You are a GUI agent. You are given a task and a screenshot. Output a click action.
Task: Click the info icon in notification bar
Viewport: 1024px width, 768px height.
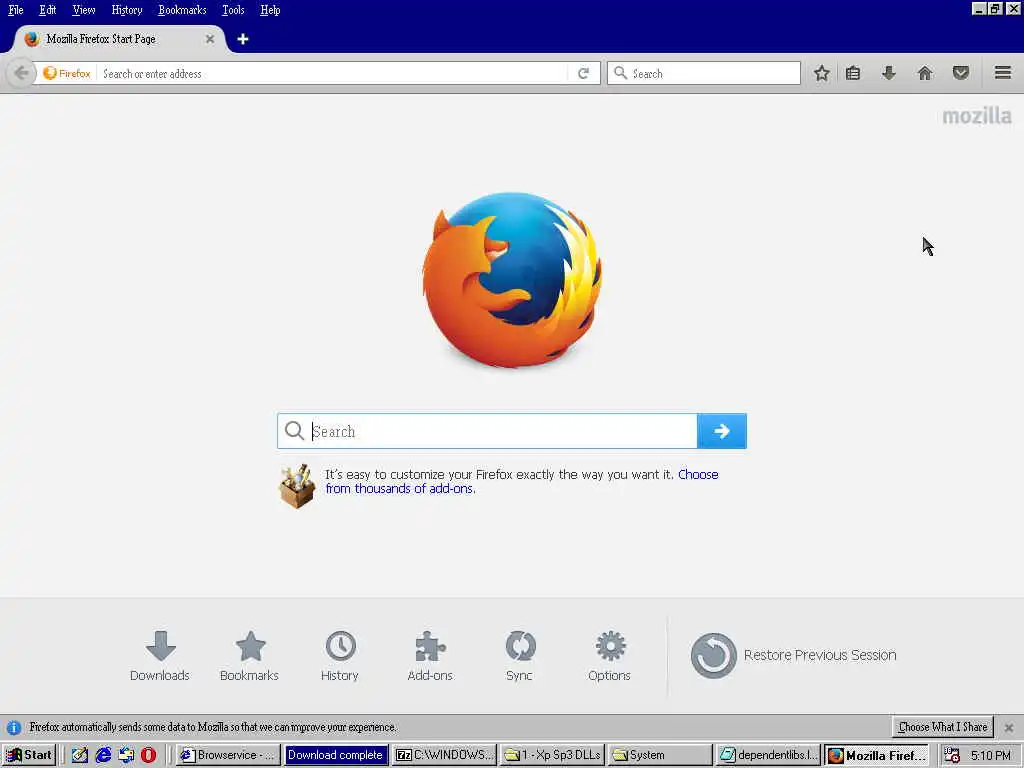[13, 727]
